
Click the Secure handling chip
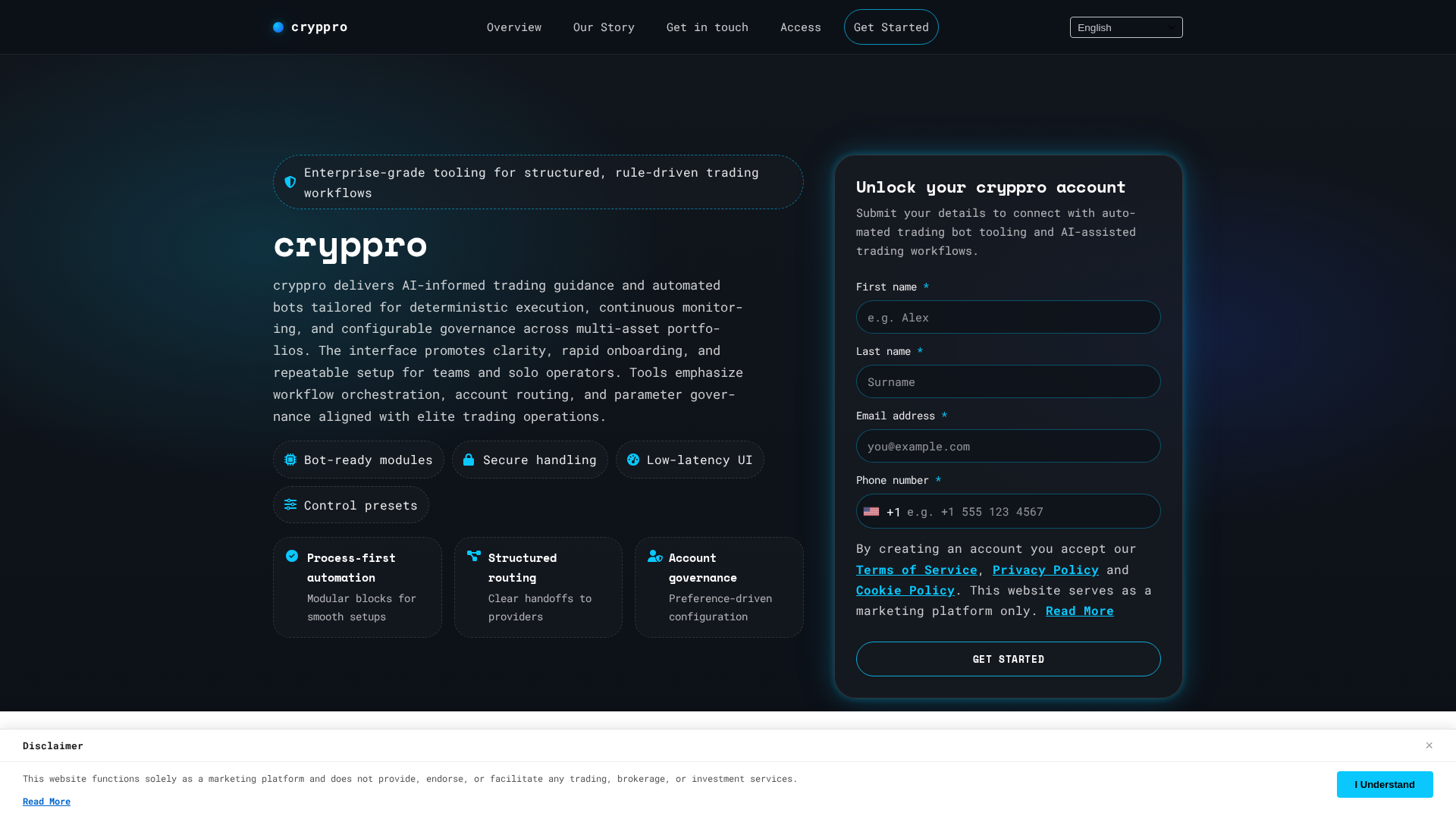(529, 460)
